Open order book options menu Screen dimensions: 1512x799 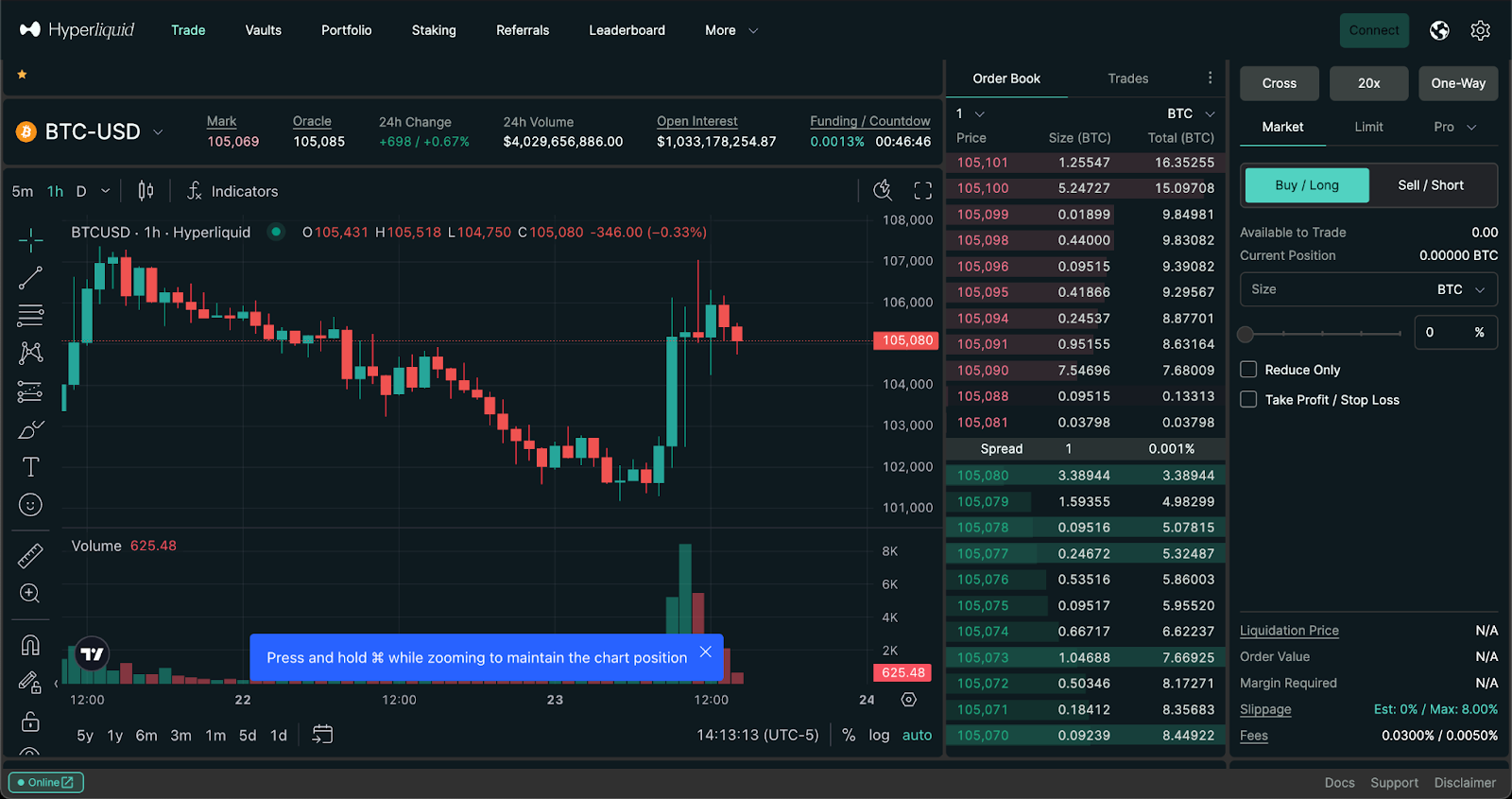(x=1210, y=78)
